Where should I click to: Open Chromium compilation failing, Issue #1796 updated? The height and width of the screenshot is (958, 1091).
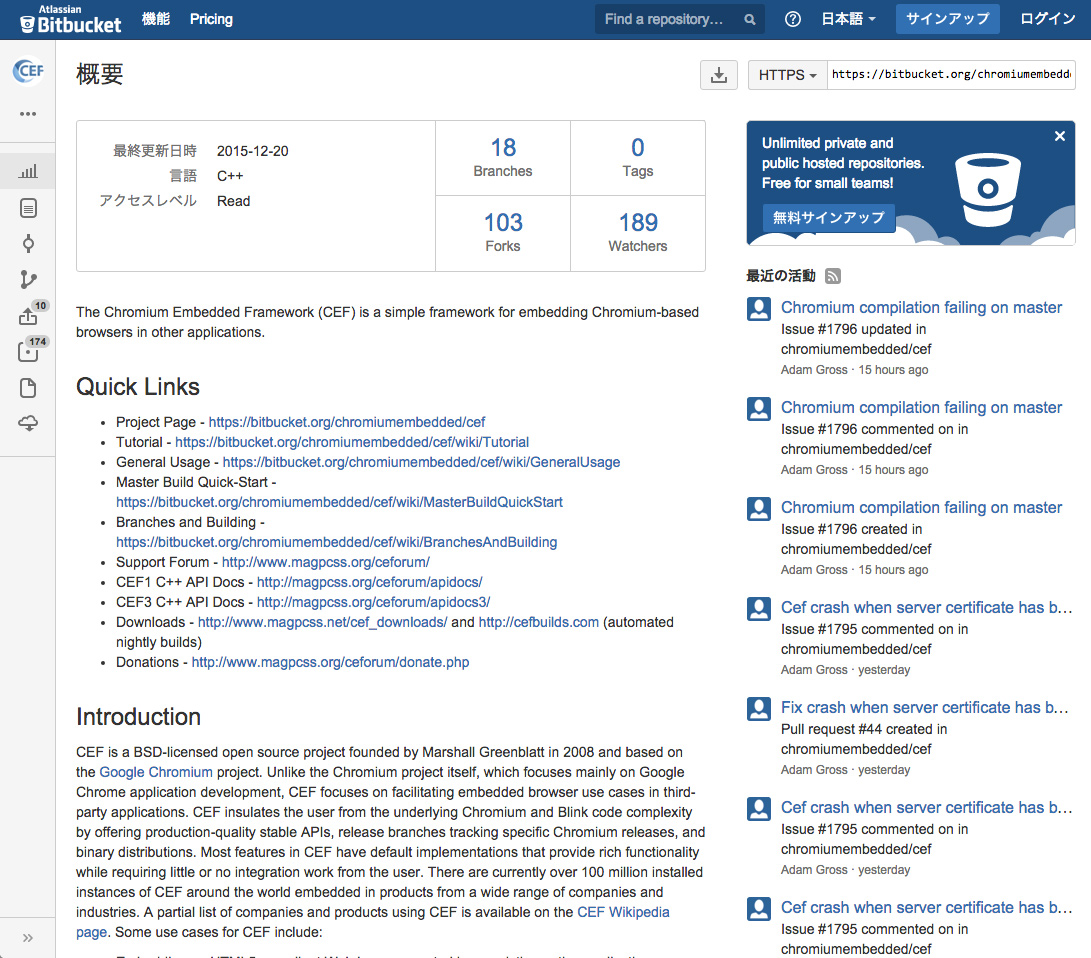[921, 308]
